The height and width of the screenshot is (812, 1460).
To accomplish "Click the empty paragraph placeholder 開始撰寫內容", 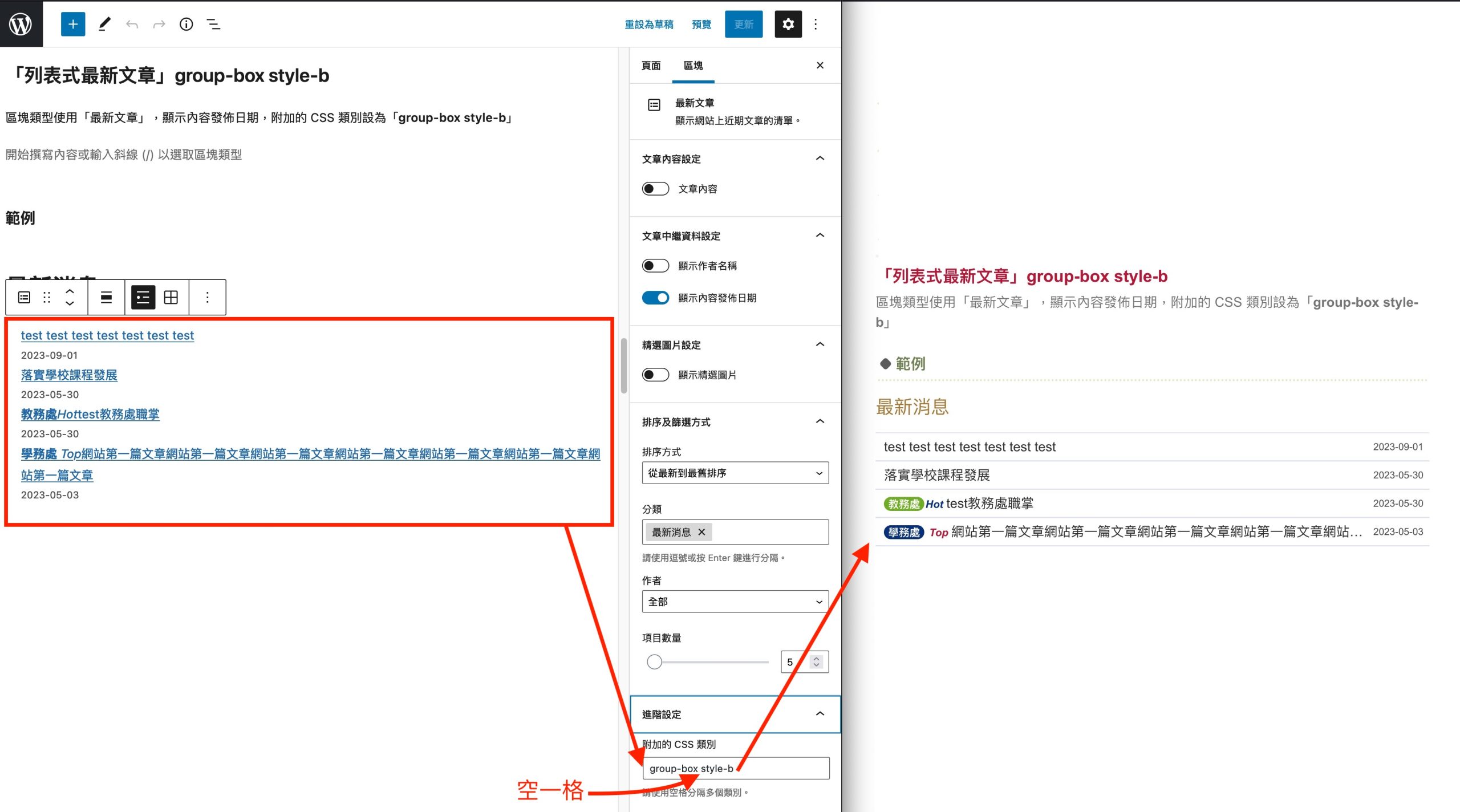I will [x=124, y=155].
